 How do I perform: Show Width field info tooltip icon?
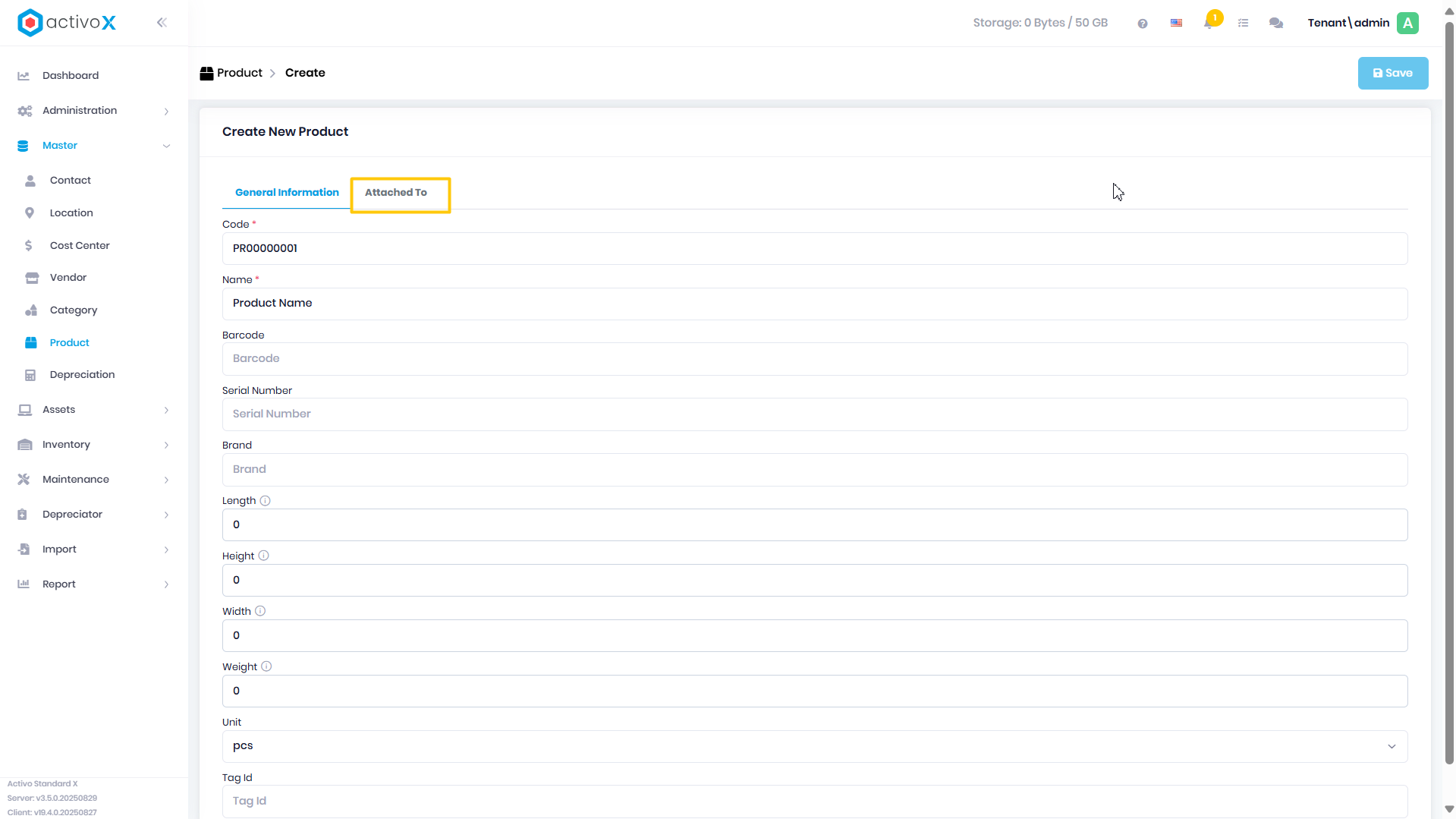(x=260, y=612)
